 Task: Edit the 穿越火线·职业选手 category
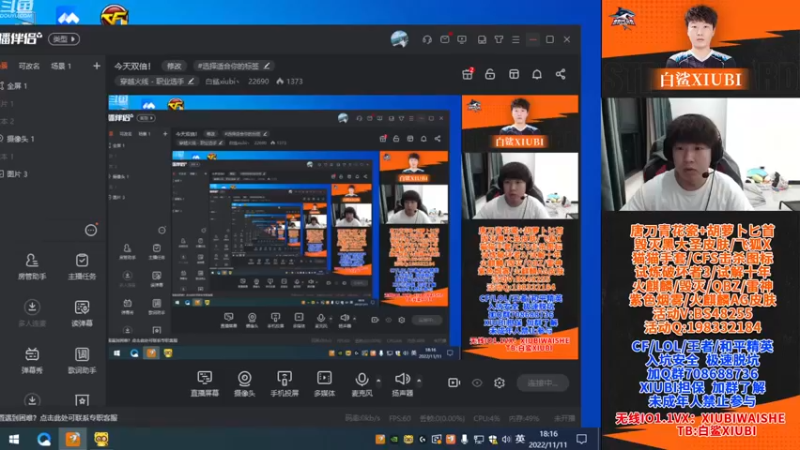coord(156,81)
